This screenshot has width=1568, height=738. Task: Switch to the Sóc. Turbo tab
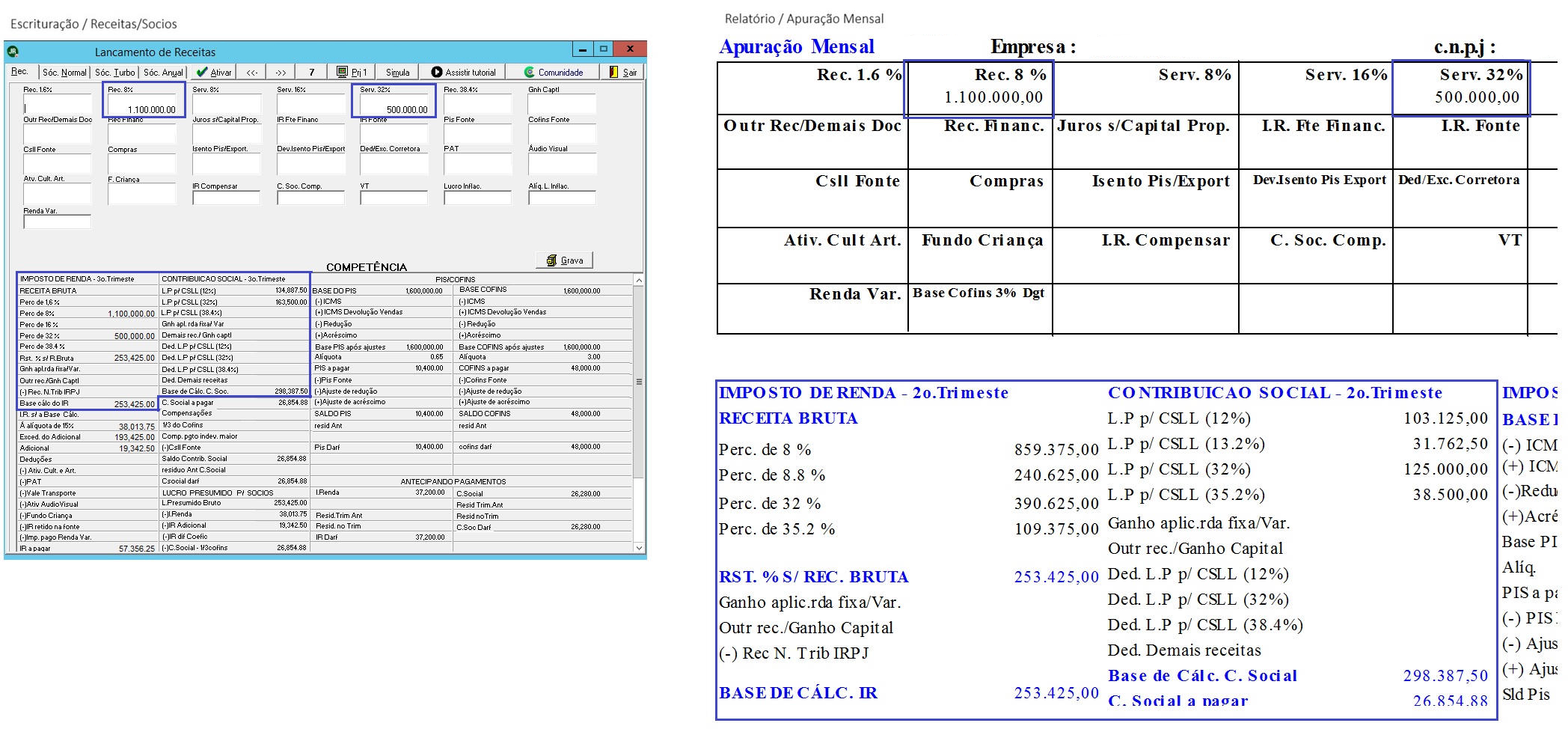(x=114, y=72)
